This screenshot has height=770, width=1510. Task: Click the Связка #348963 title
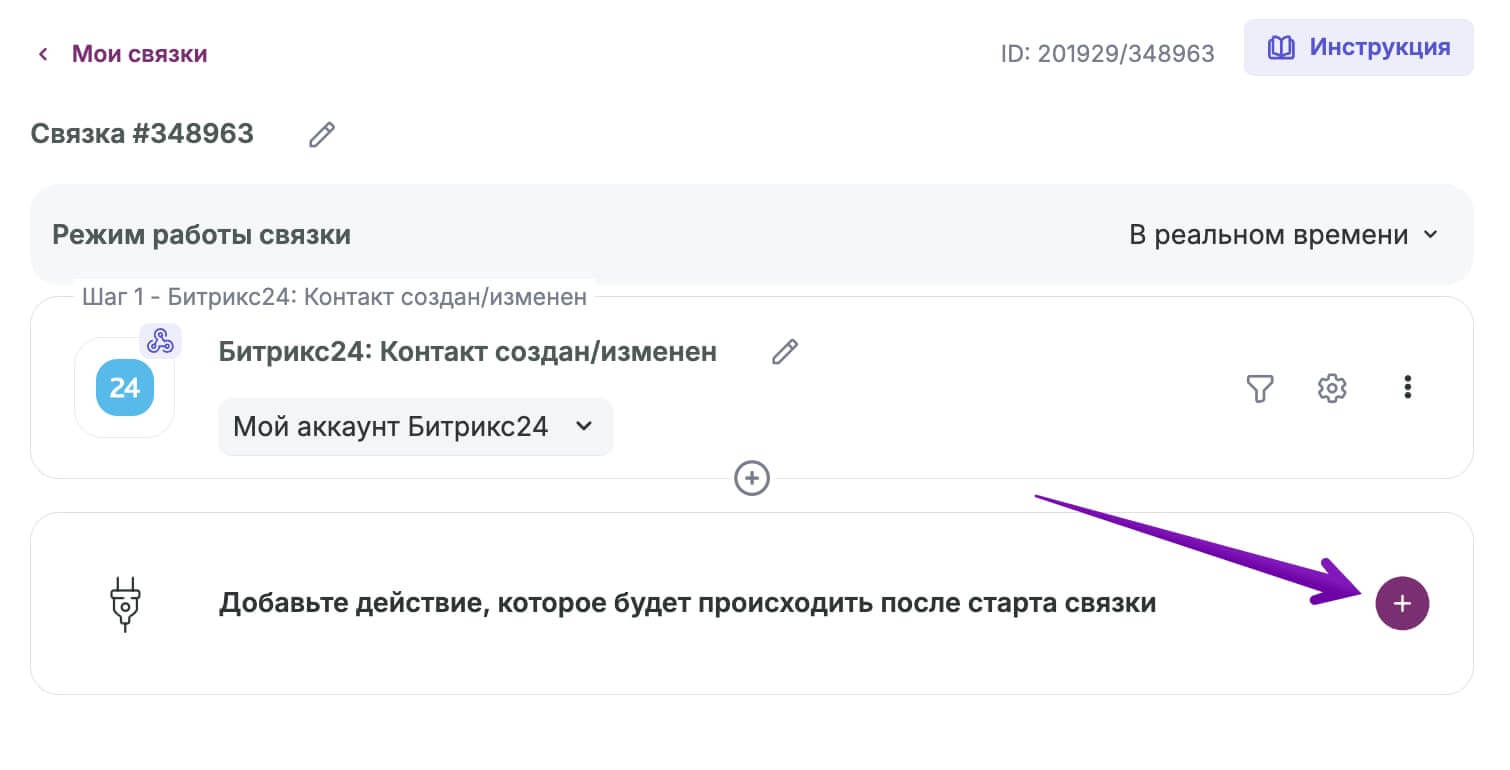point(142,133)
